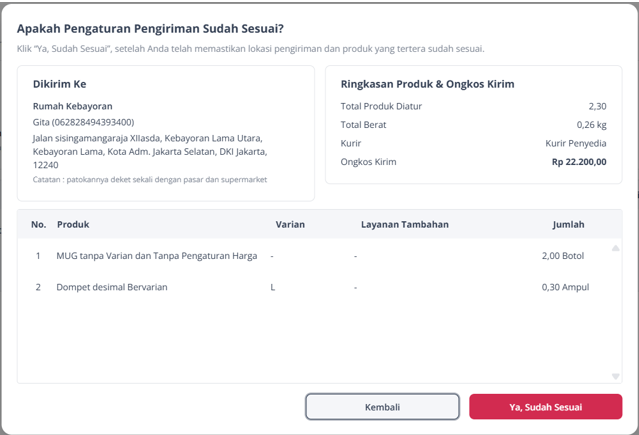Screen dimensions: 639x435
Task: Click the Rumah Kebayoran address name
Action: [73, 106]
